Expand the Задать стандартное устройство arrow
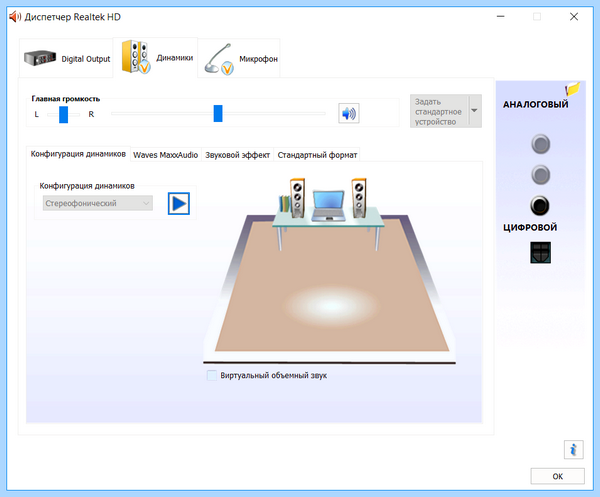The height and width of the screenshot is (497, 600). pyautogui.click(x=474, y=111)
